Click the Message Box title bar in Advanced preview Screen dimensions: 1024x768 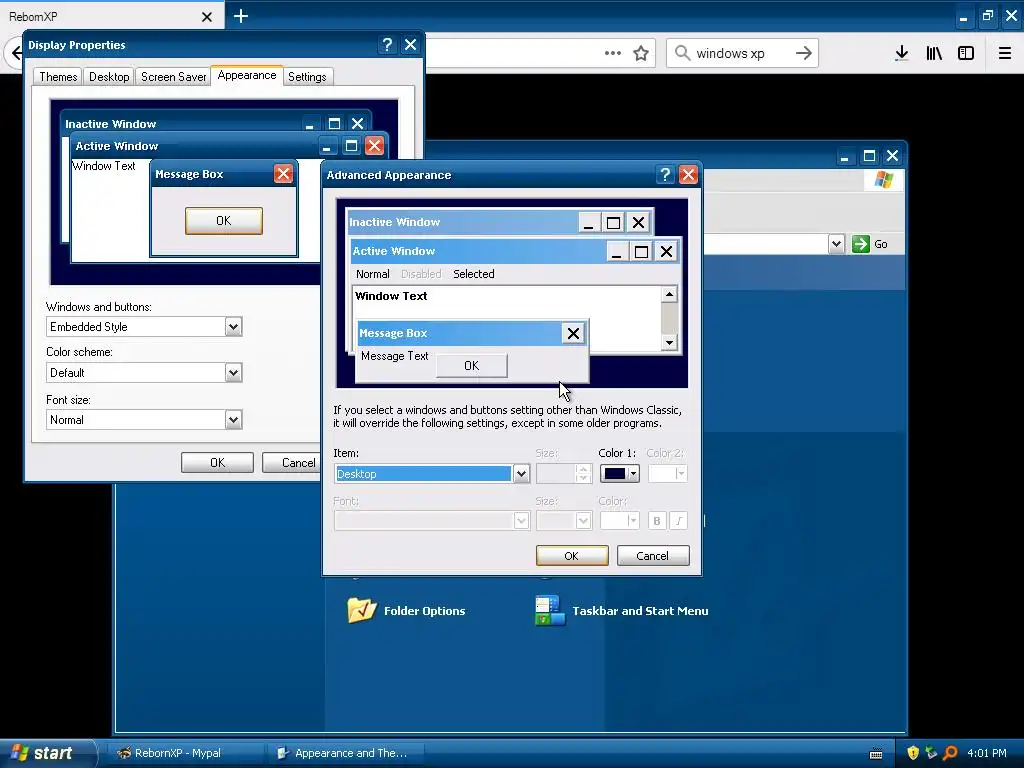(x=472, y=333)
